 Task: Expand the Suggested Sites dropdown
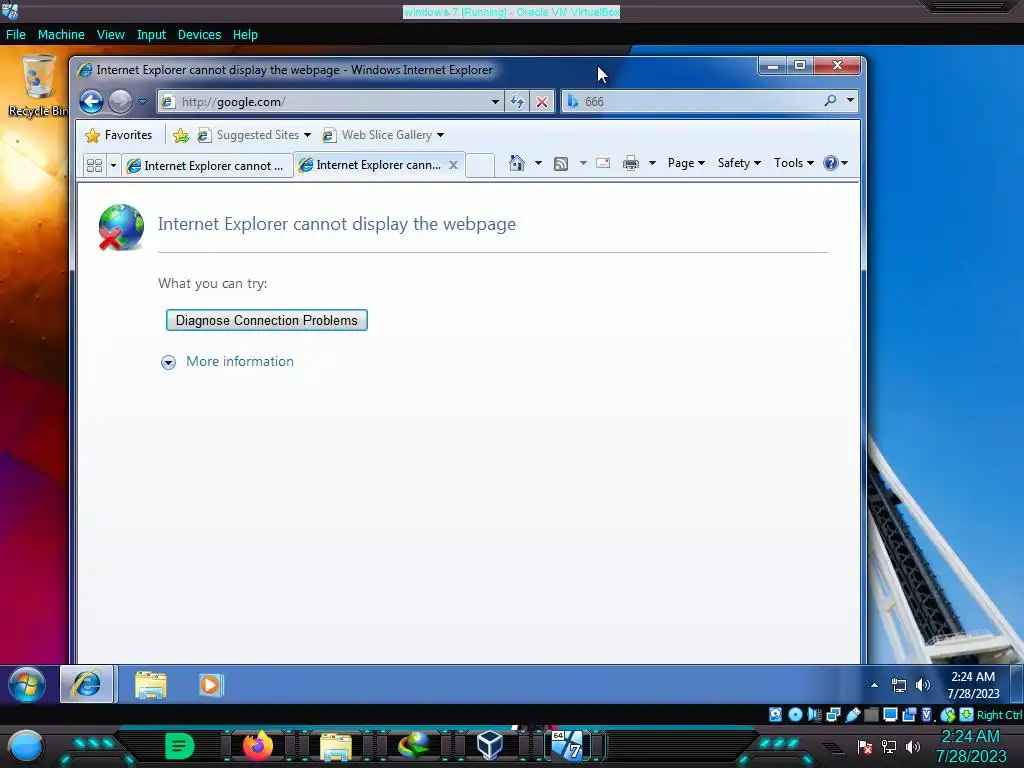(307, 135)
